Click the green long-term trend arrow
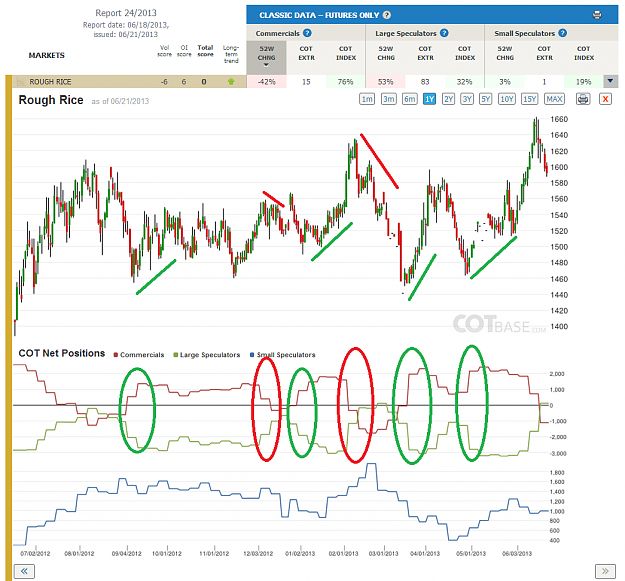This screenshot has width=625, height=581. point(231,82)
